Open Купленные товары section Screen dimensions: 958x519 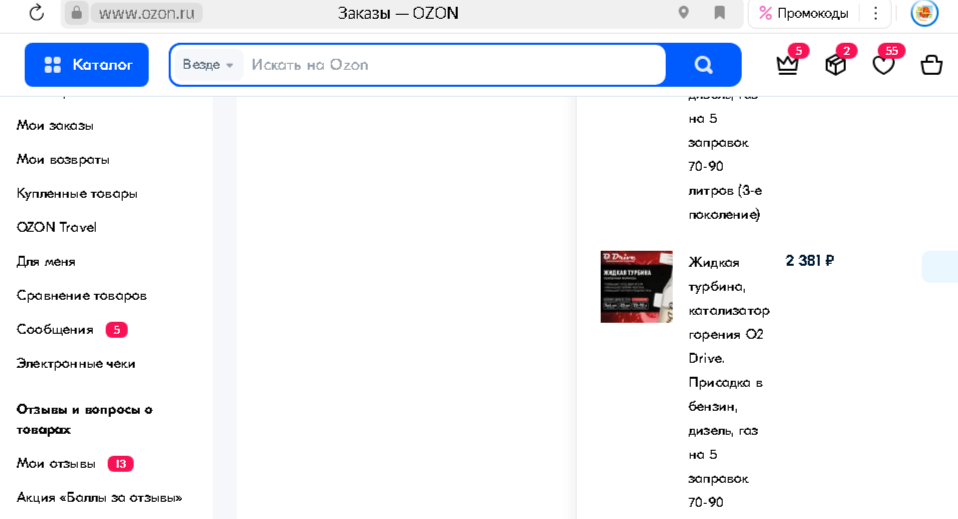[x=77, y=194]
